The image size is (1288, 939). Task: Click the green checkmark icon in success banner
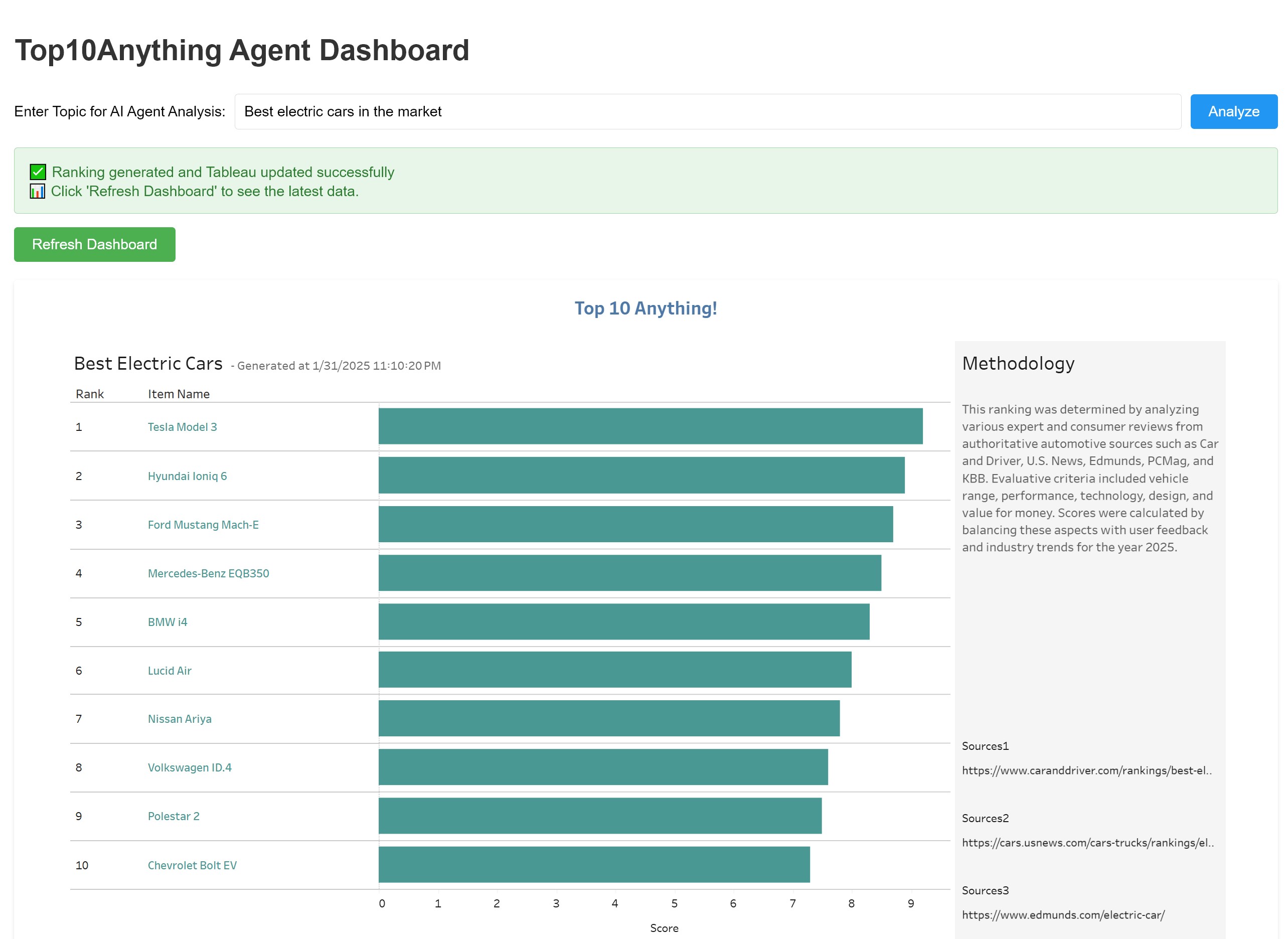tap(38, 172)
